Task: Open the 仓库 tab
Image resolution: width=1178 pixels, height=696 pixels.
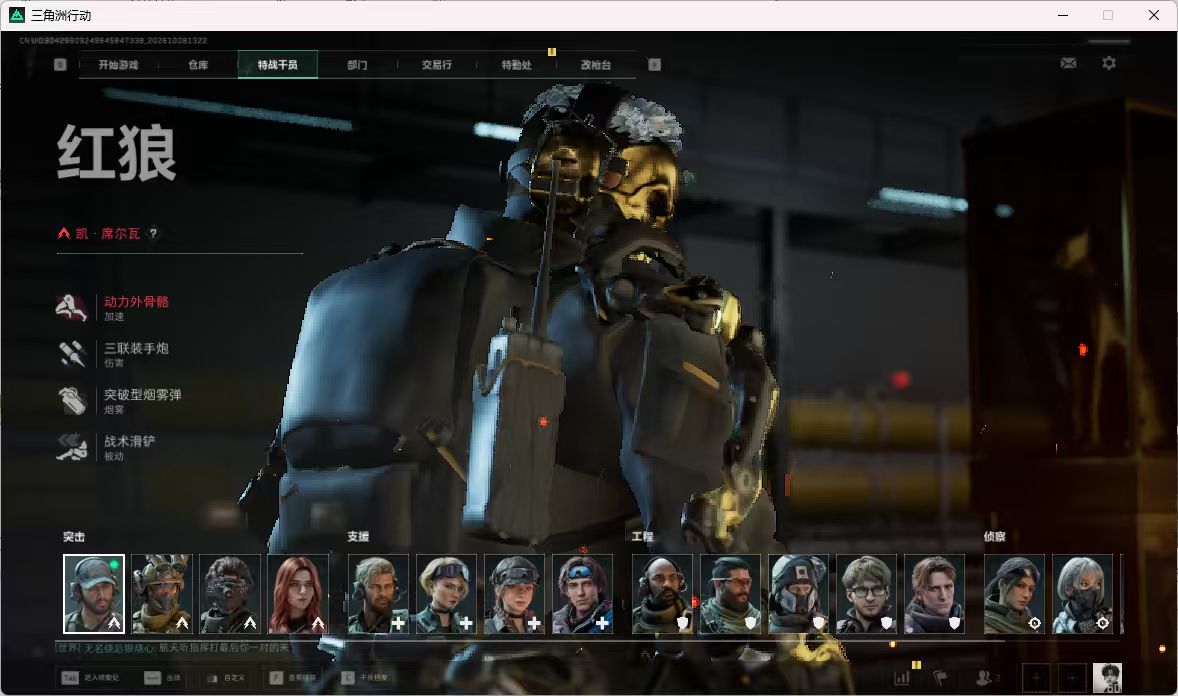Action: pyautogui.click(x=198, y=65)
